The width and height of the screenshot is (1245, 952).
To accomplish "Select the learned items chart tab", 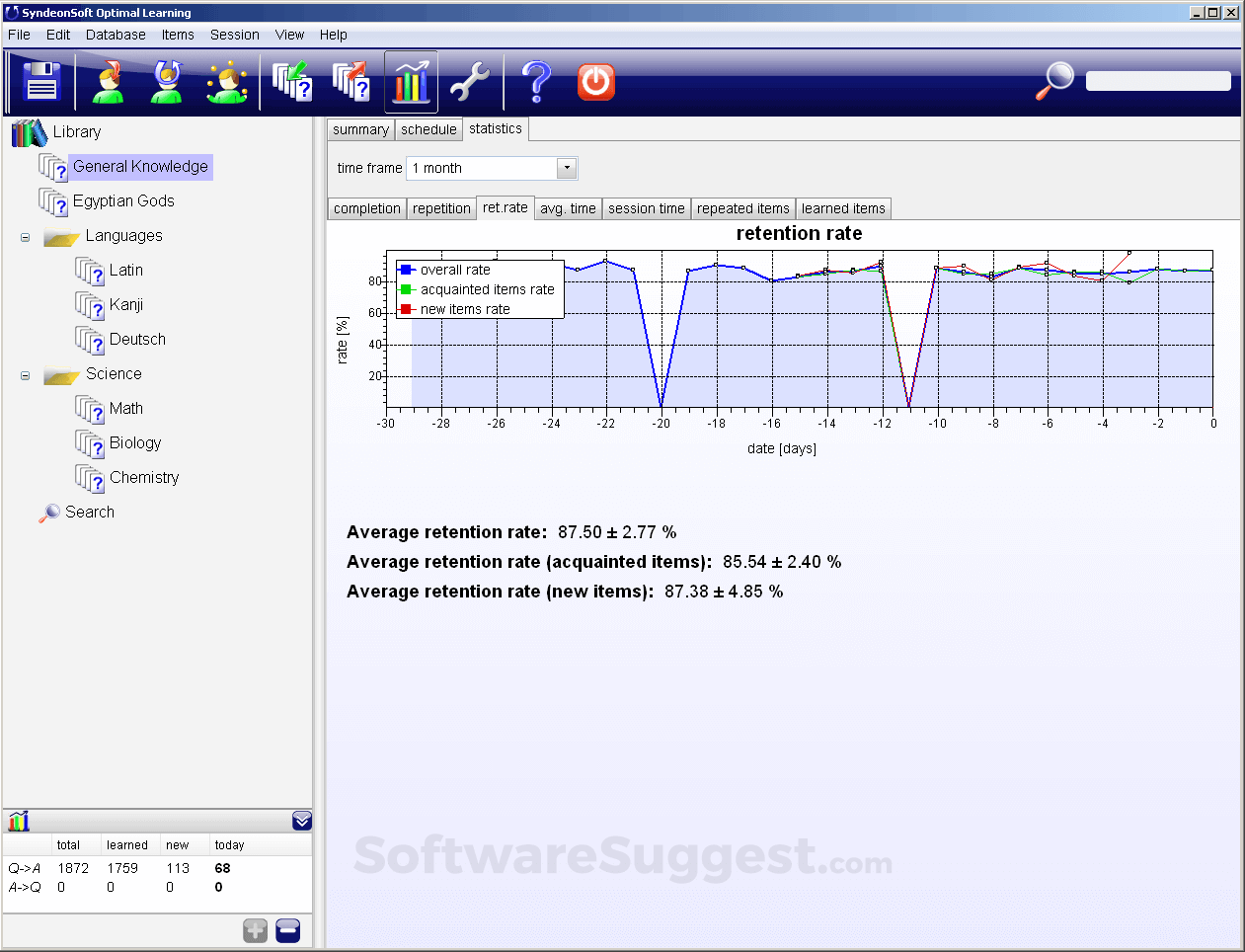I will coord(843,208).
